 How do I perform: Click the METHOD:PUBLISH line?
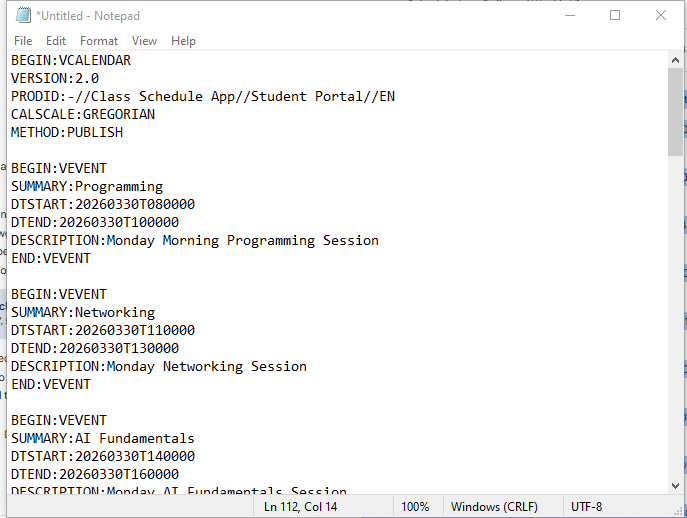67,132
